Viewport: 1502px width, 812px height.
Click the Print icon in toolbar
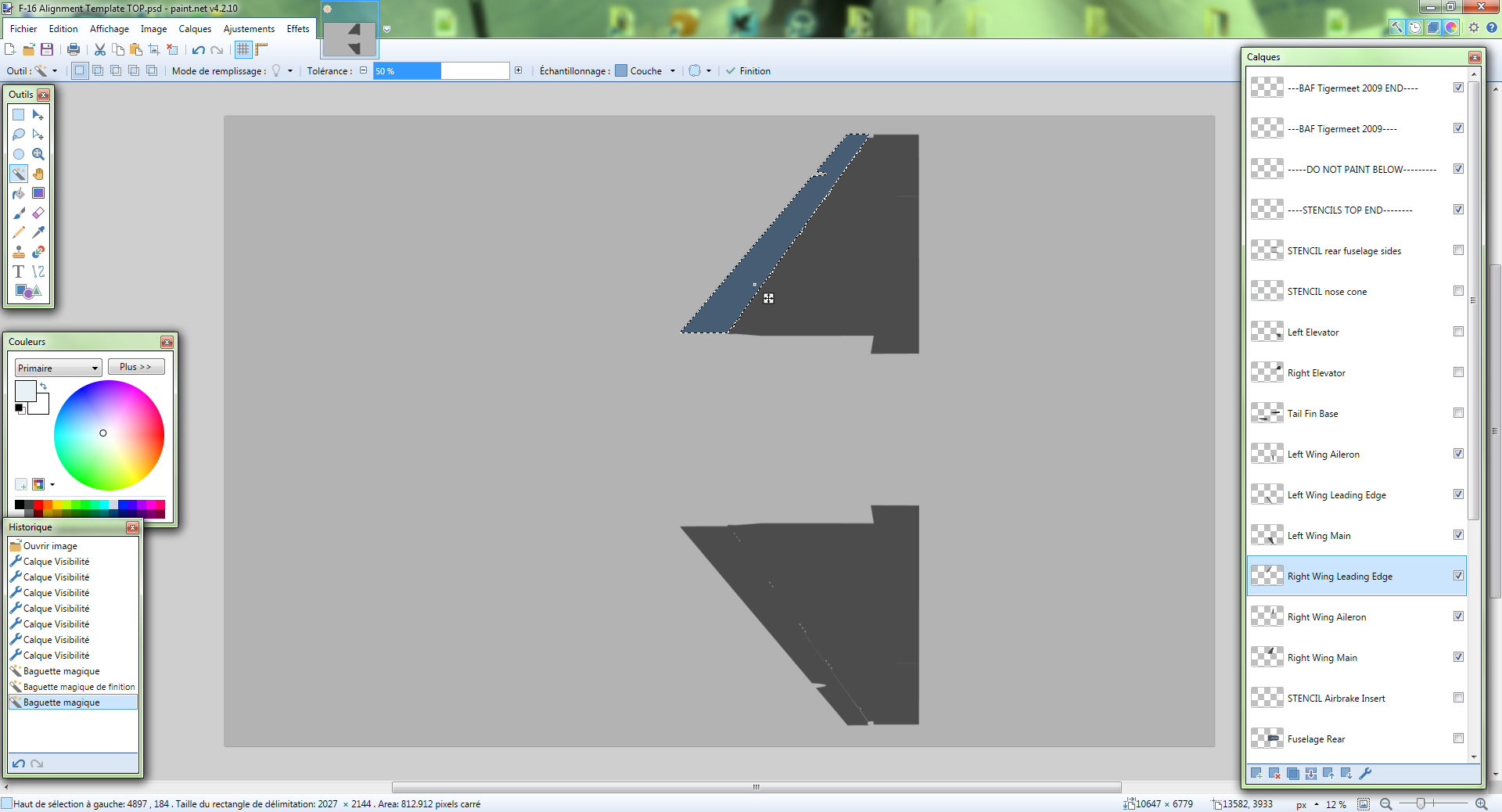point(74,49)
